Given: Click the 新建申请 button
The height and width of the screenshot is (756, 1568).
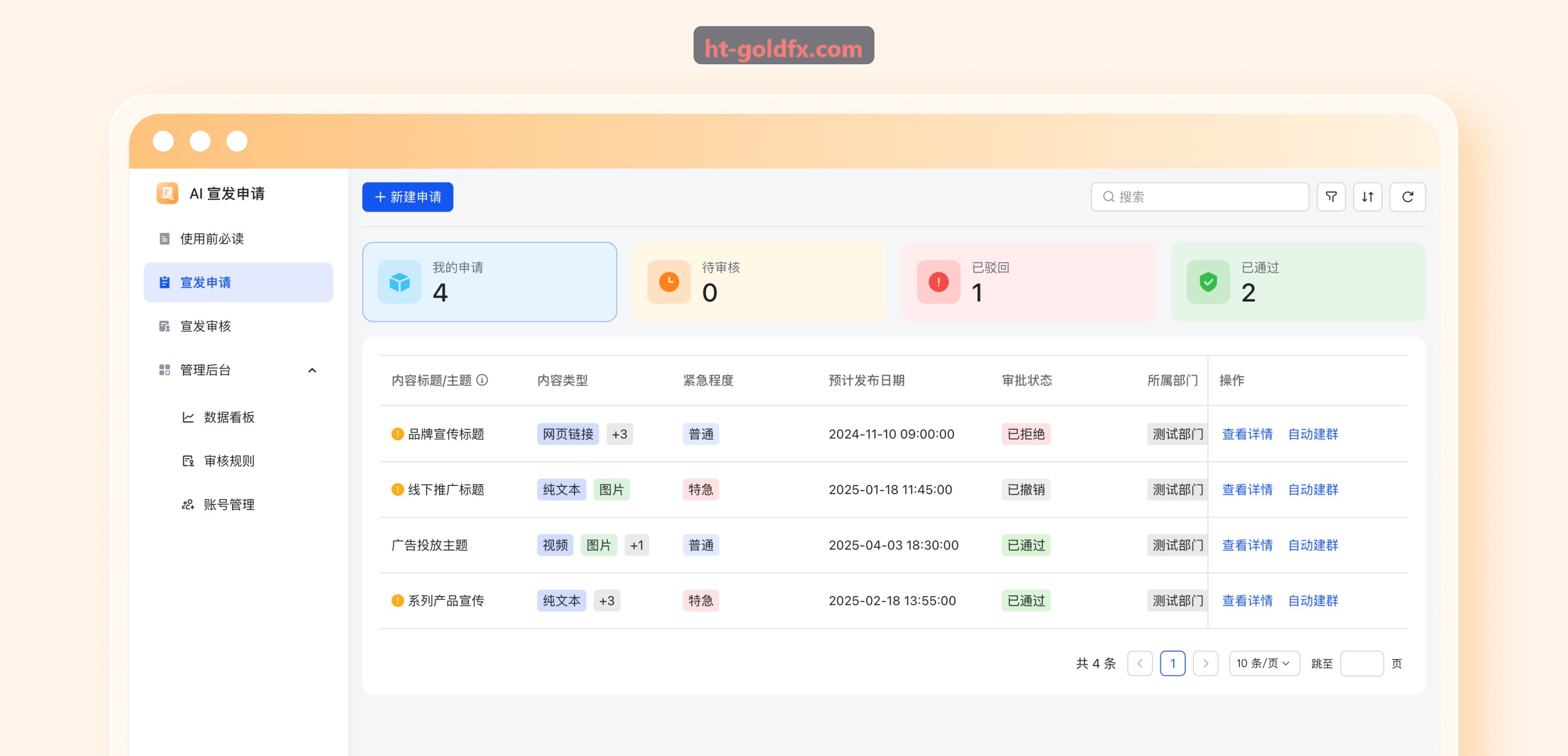Looking at the screenshot, I should 407,196.
